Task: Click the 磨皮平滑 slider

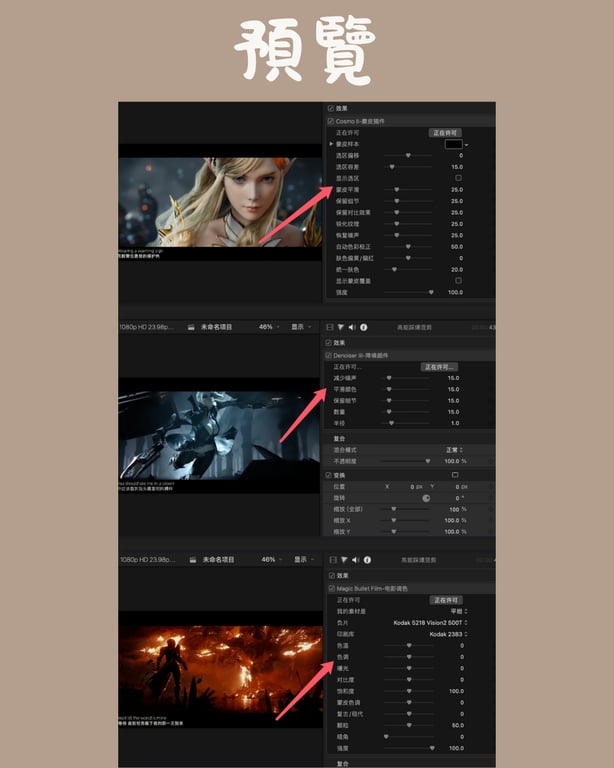Action: (408, 190)
